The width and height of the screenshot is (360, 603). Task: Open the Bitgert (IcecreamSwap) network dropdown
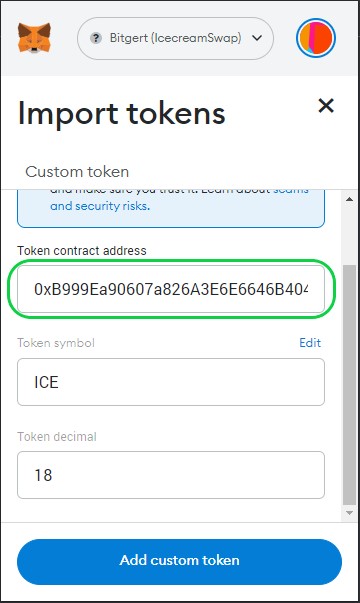(175, 38)
